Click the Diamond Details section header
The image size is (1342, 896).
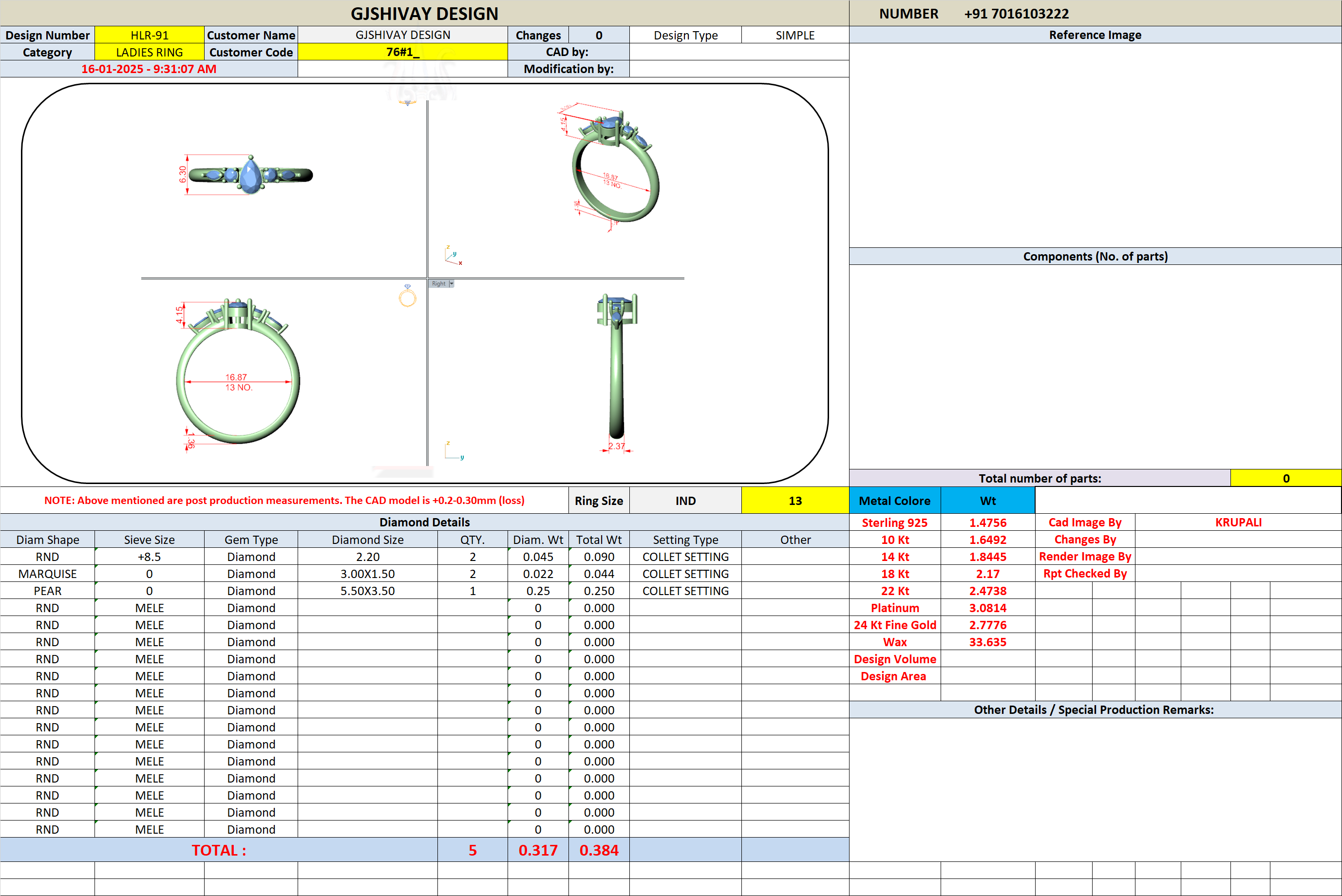pyautogui.click(x=425, y=522)
